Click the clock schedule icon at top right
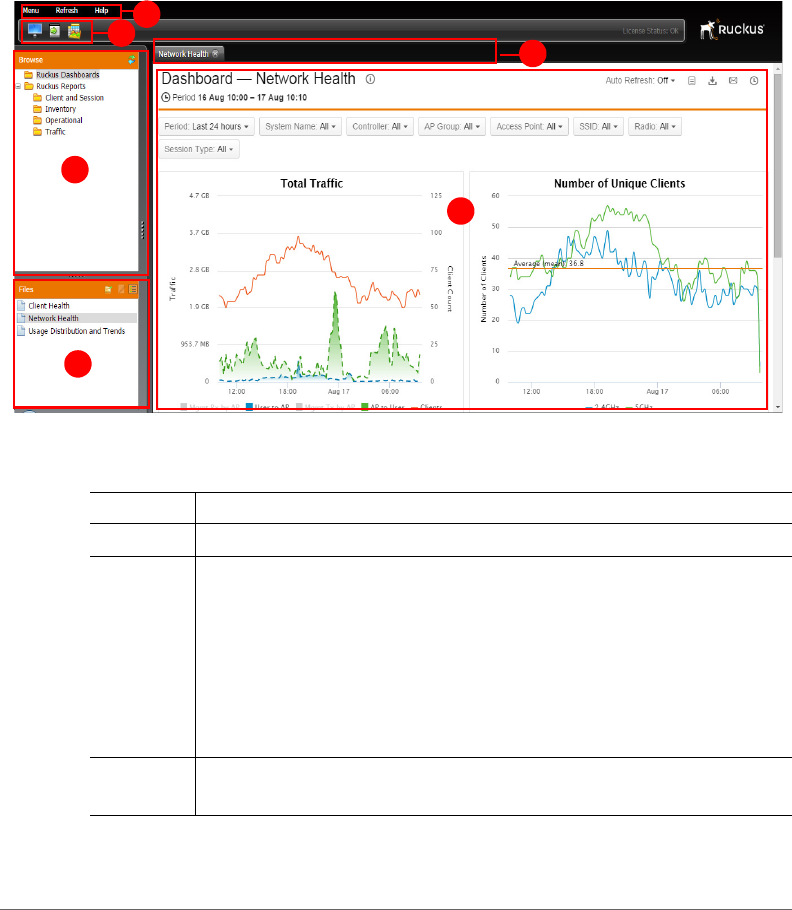 point(754,81)
